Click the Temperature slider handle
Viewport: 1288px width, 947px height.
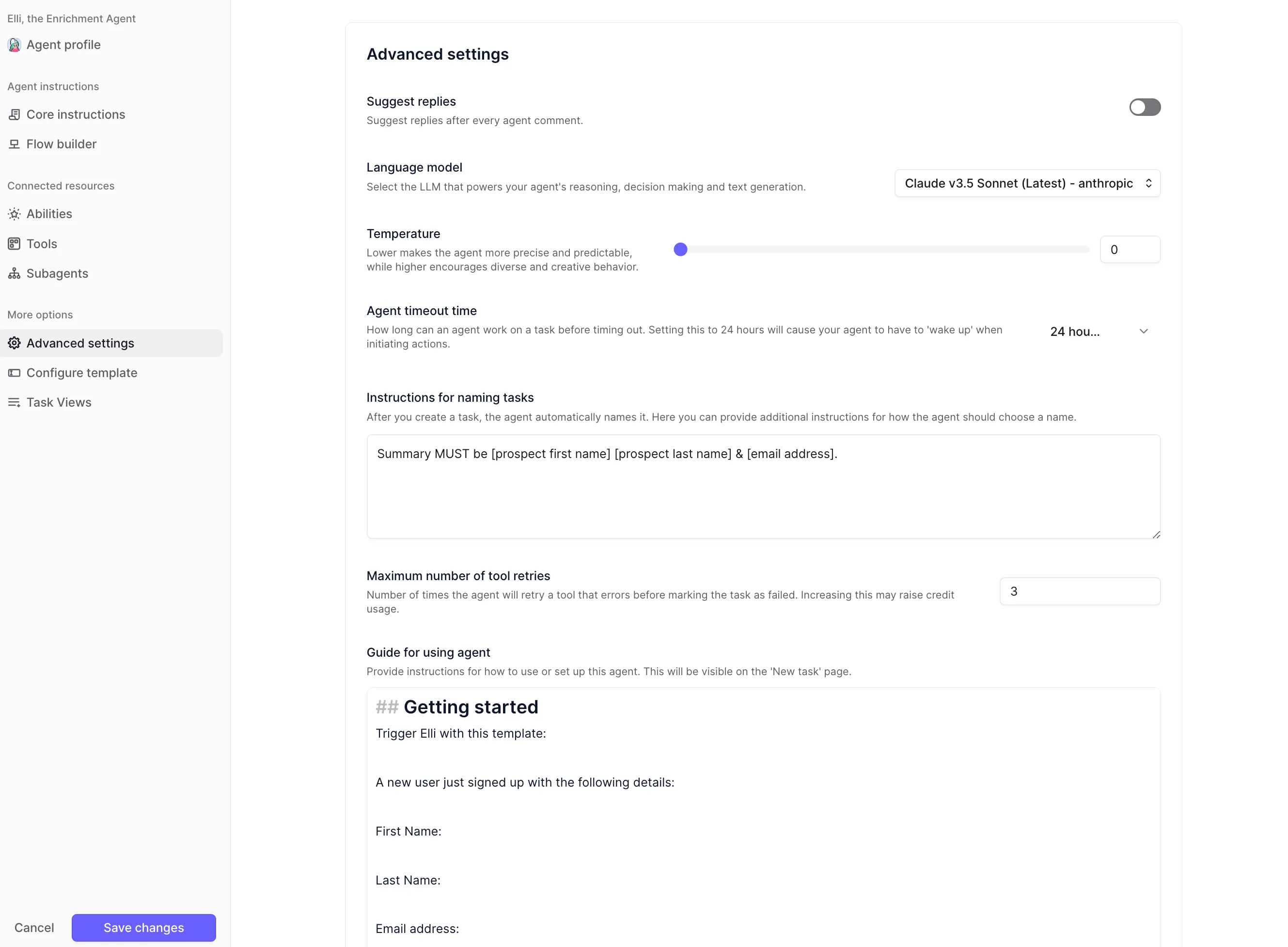click(x=680, y=250)
